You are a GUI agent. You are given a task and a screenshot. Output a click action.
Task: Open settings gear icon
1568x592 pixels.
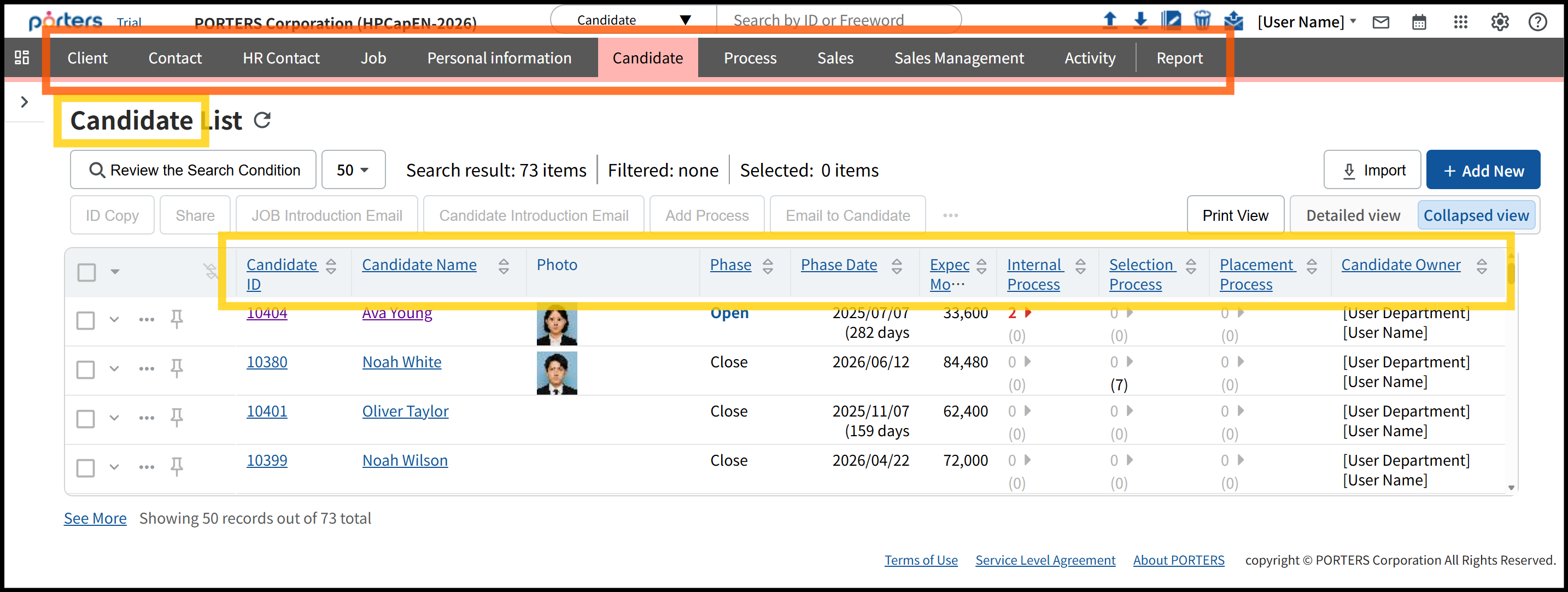1499,22
